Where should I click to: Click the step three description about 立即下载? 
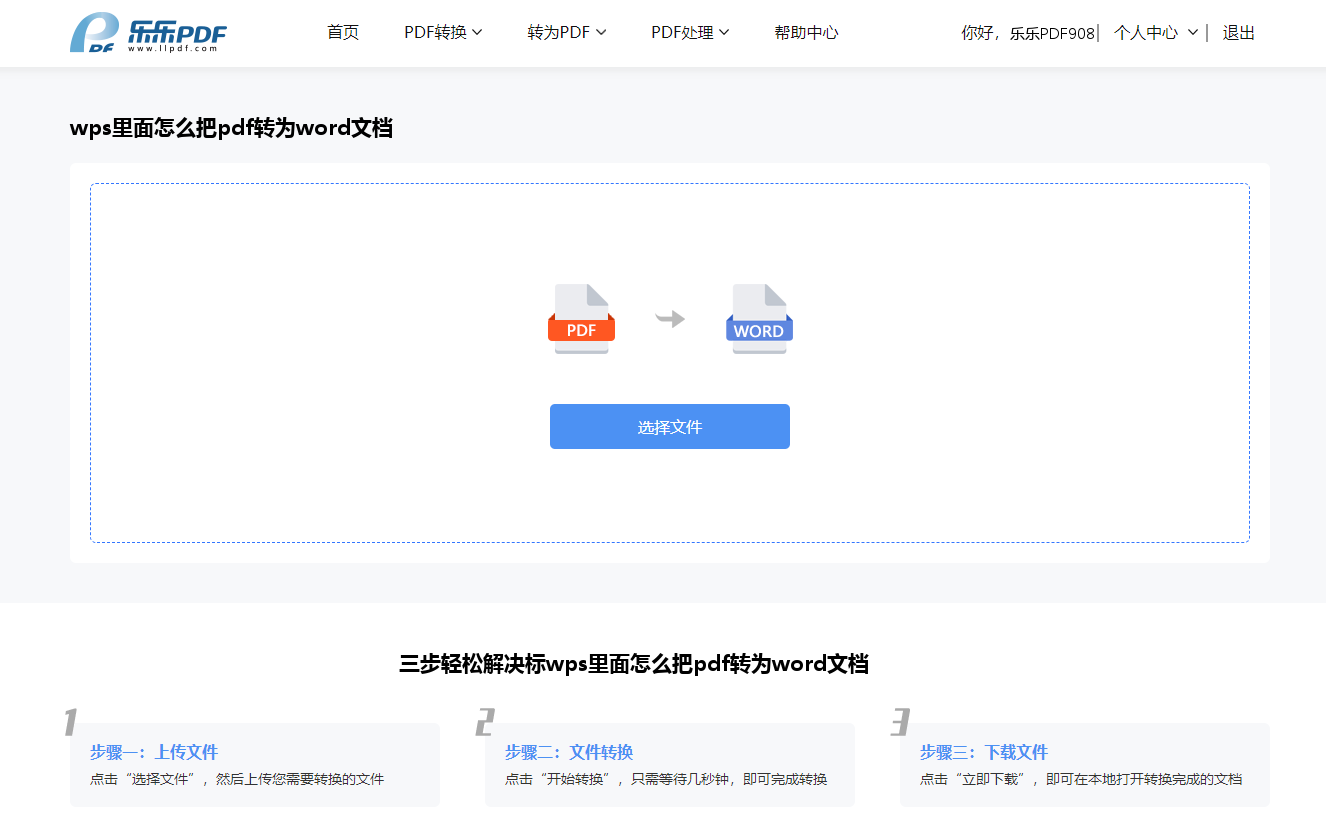click(x=1081, y=779)
